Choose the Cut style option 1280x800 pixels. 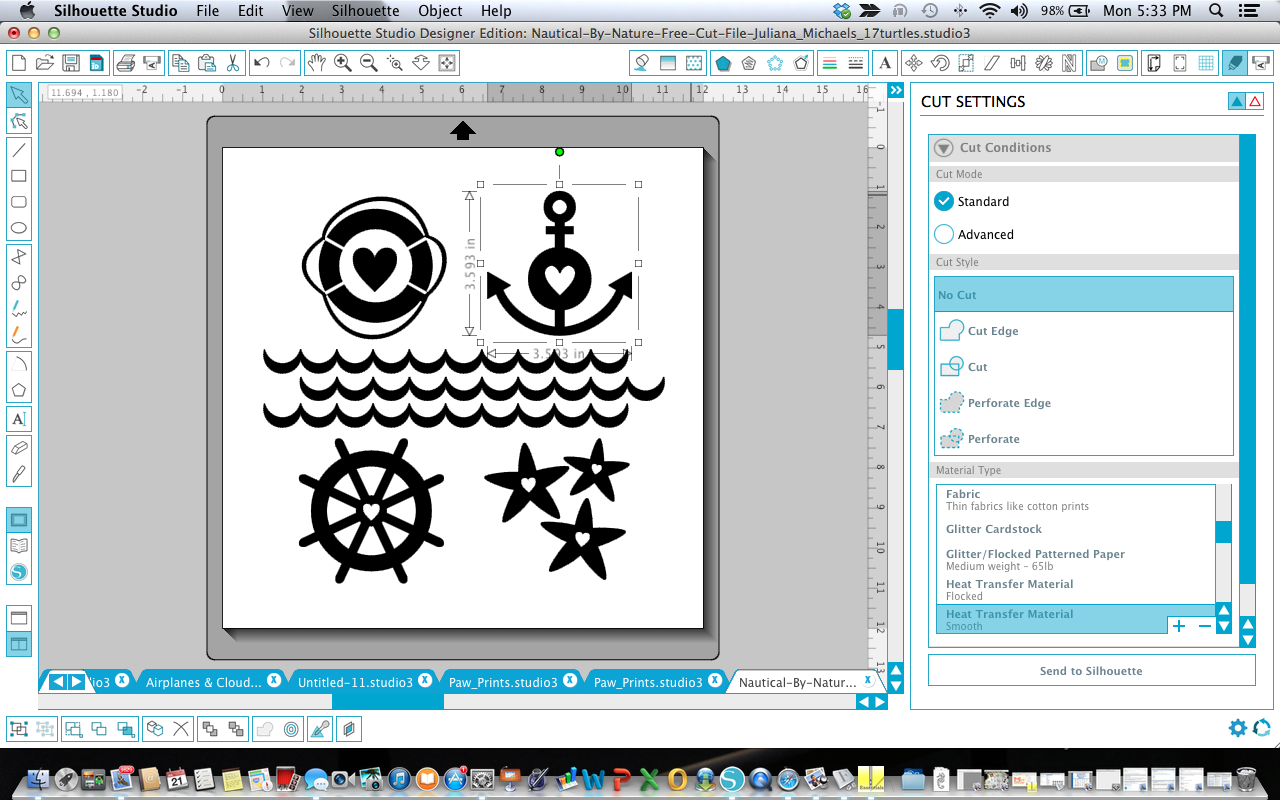click(1083, 367)
